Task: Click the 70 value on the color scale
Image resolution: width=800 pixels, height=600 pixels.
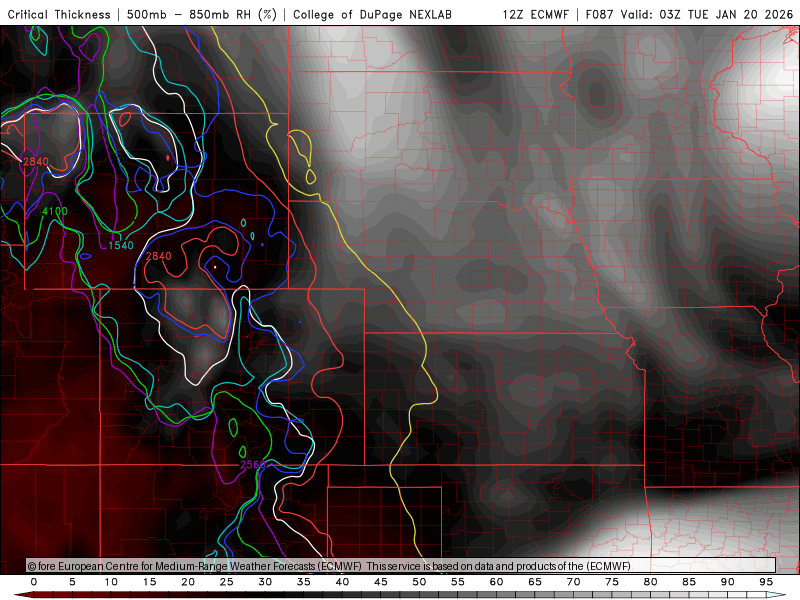Action: pos(573,582)
